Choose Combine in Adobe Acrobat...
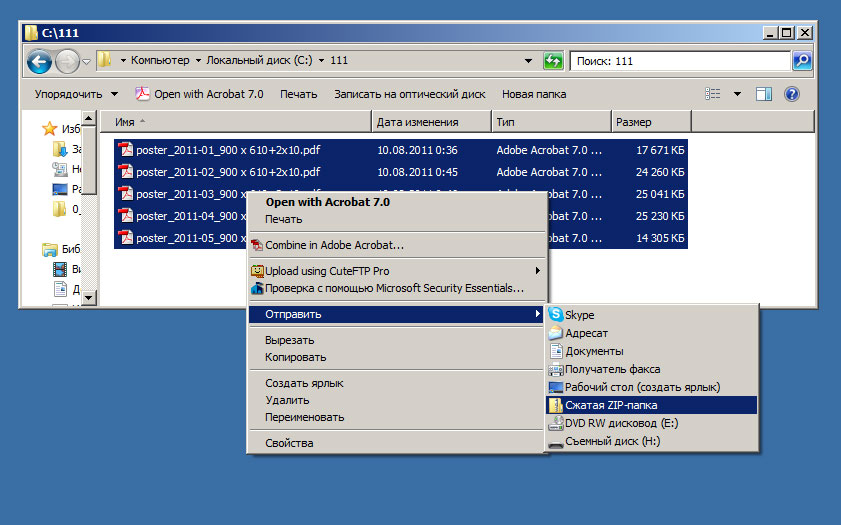The height and width of the screenshot is (525, 841). (396, 245)
